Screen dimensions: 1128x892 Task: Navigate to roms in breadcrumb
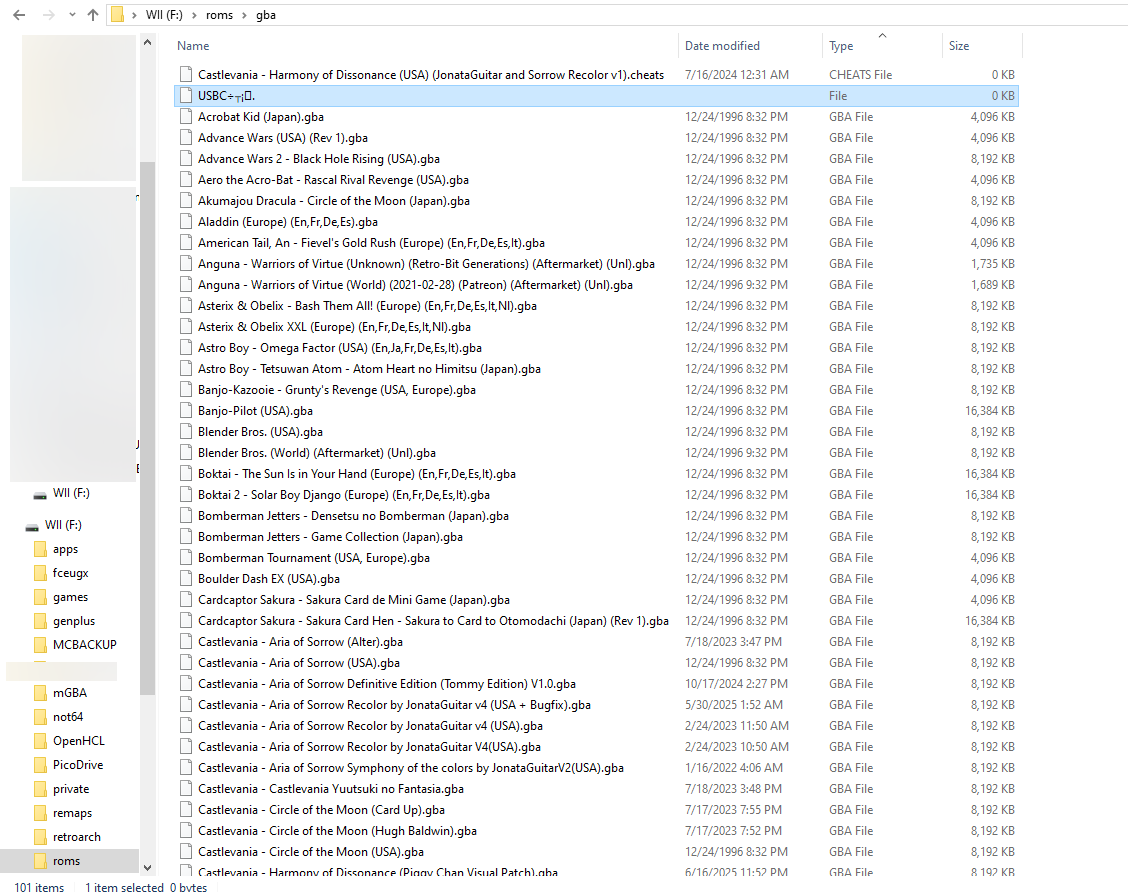(219, 14)
